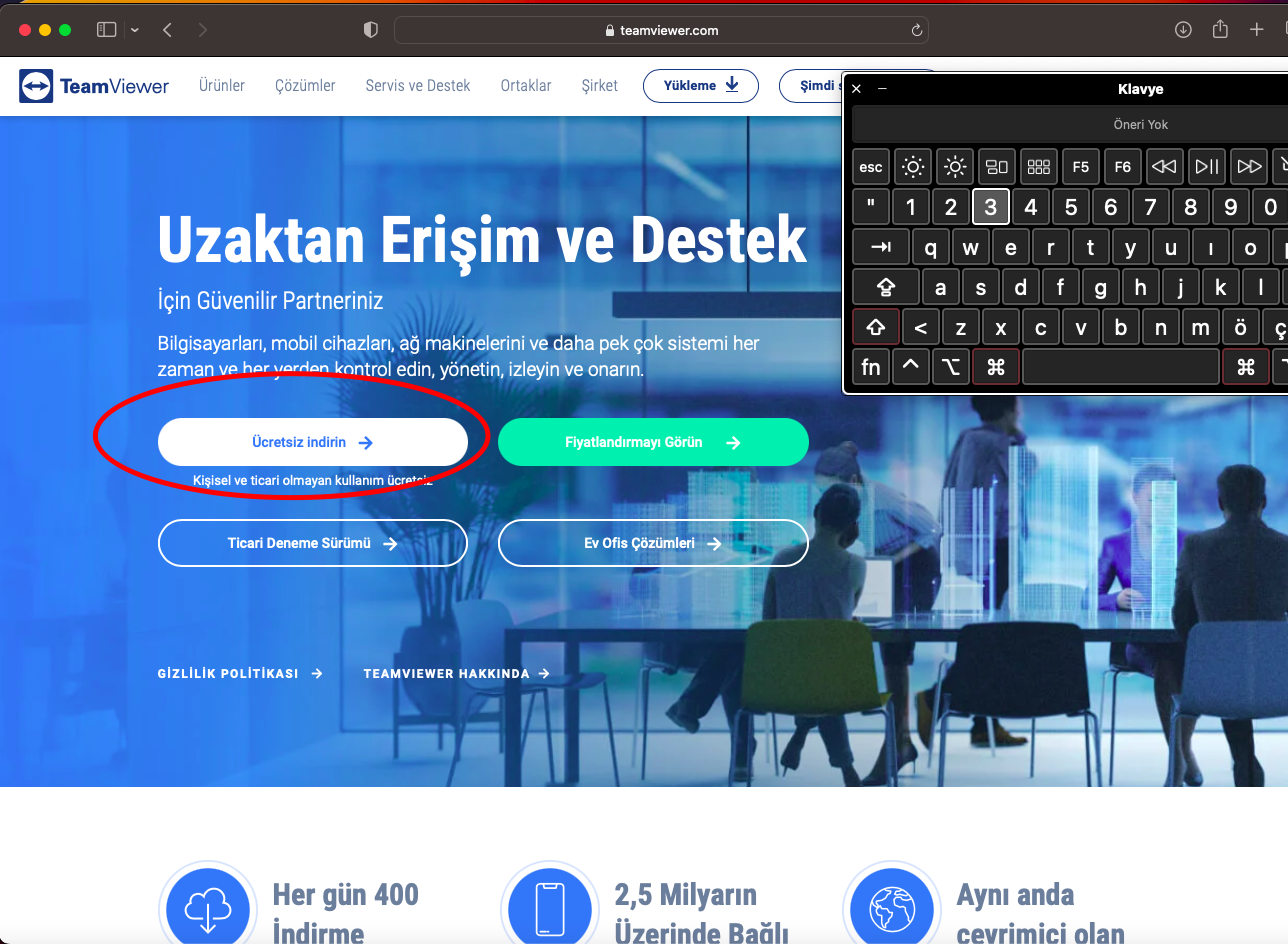Image resolution: width=1288 pixels, height=944 pixels.
Task: Toggle the Shift key on the virtual keyboard
Action: (875, 327)
